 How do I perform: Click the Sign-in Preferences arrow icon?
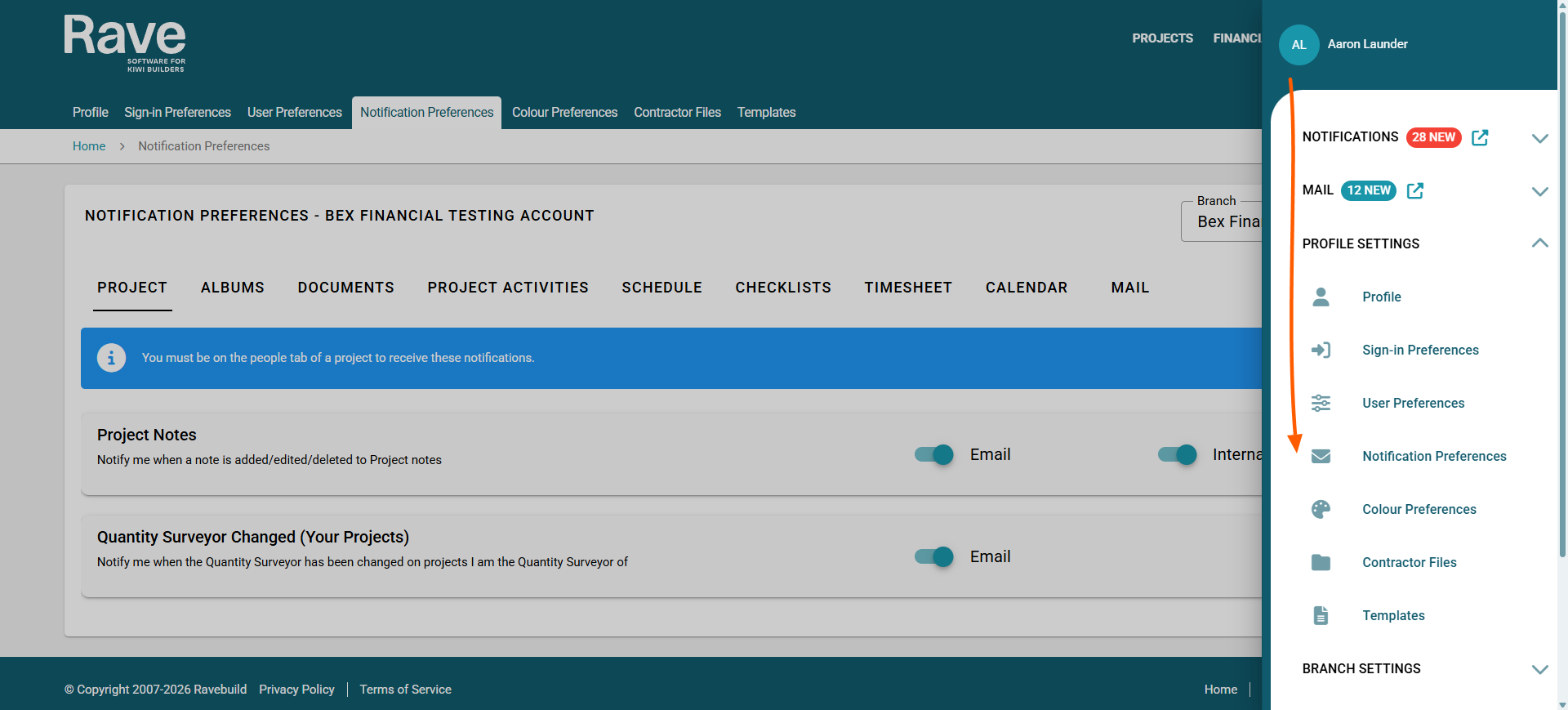pyautogui.click(x=1321, y=350)
